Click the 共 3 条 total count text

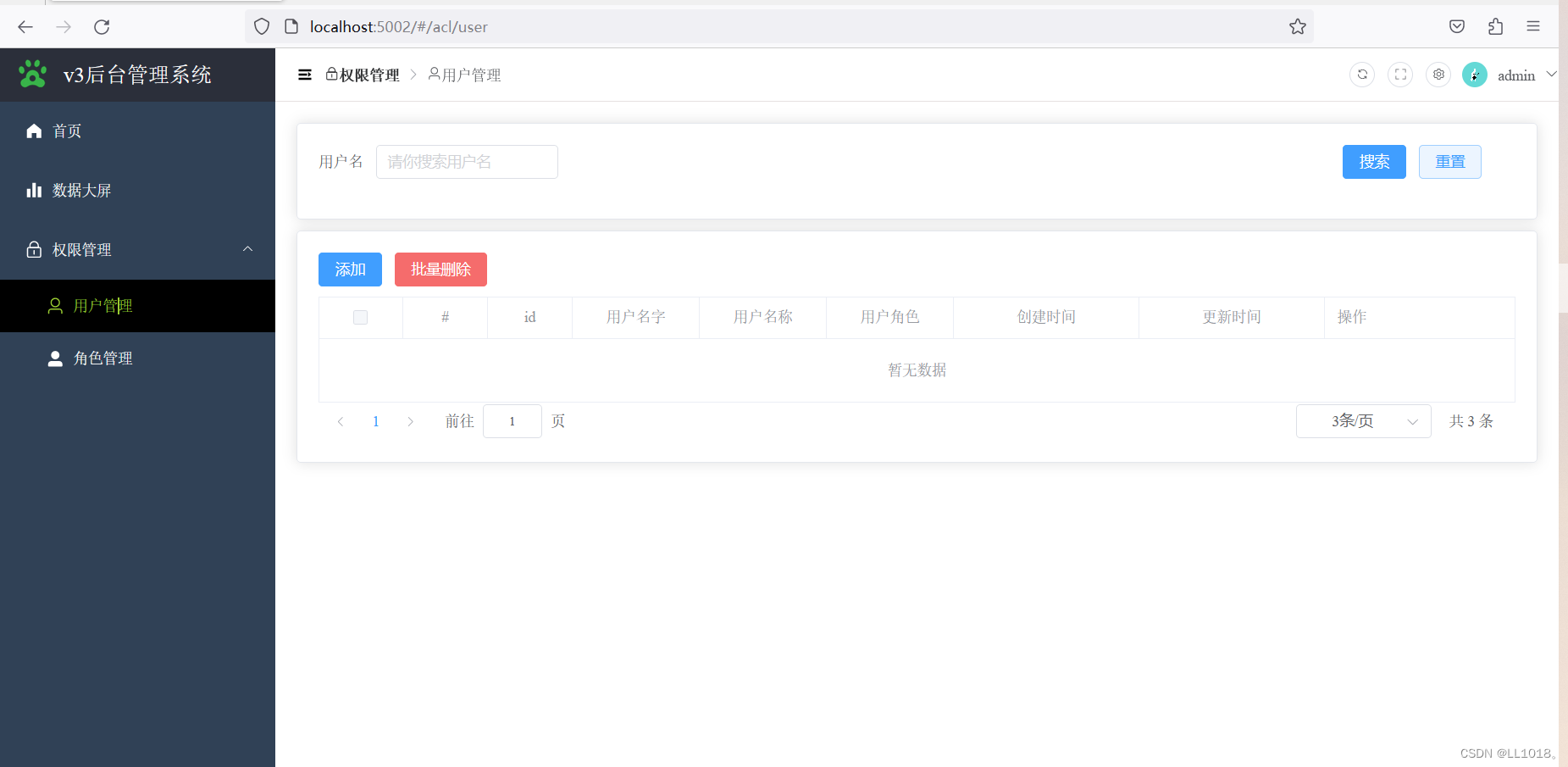1471,421
